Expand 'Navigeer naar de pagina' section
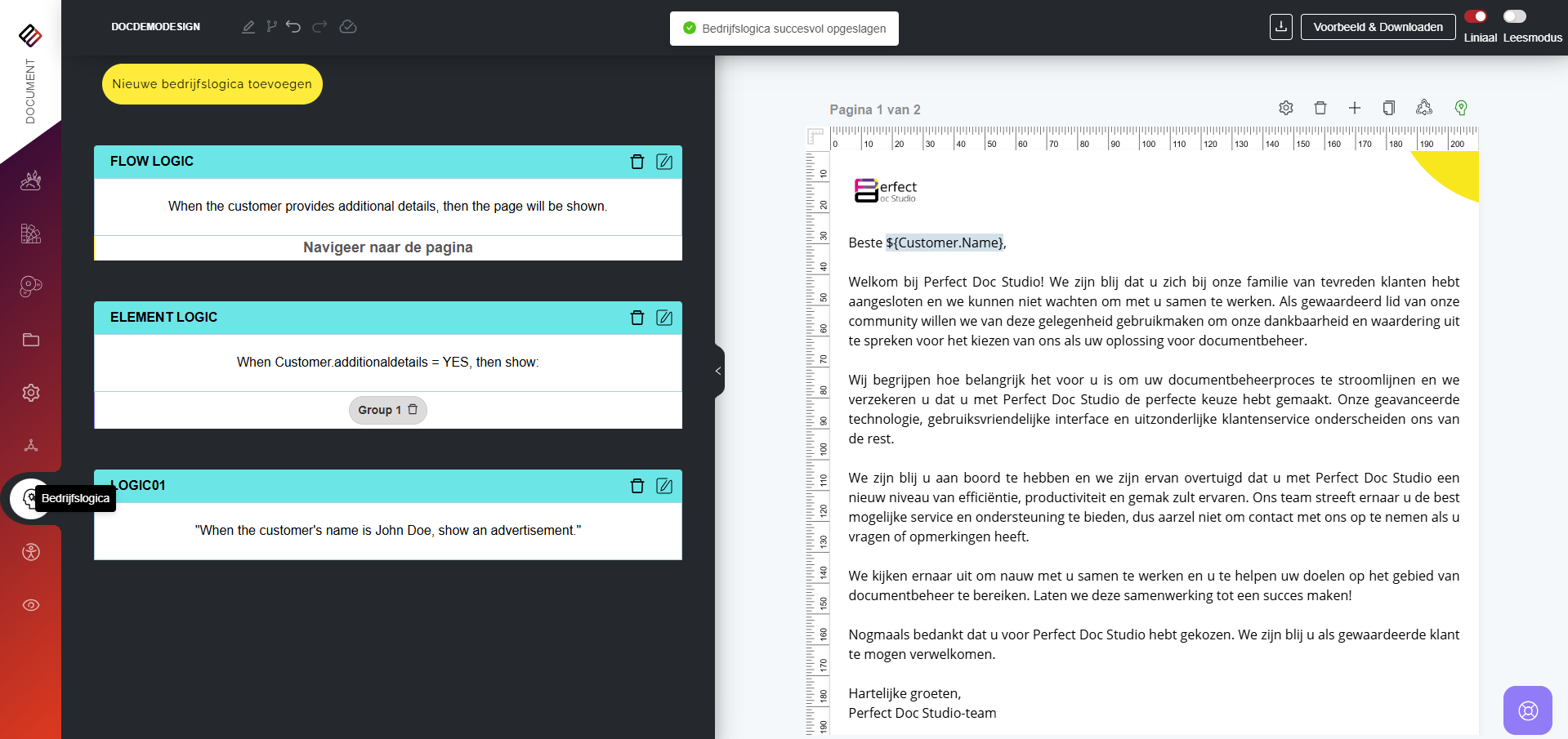Viewport: 1568px width, 739px height. (387, 247)
